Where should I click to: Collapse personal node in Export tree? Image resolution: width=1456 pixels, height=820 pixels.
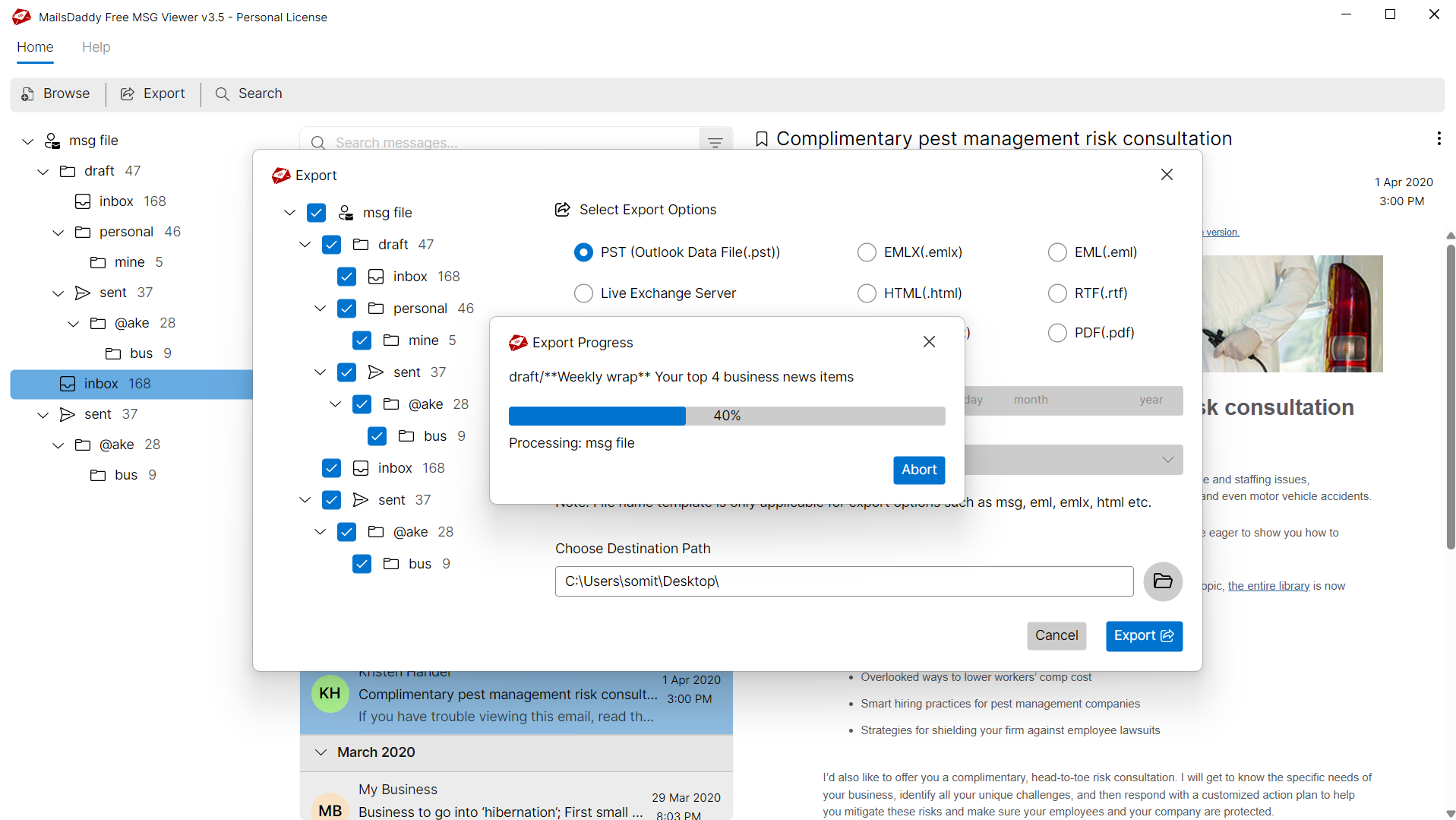320,309
